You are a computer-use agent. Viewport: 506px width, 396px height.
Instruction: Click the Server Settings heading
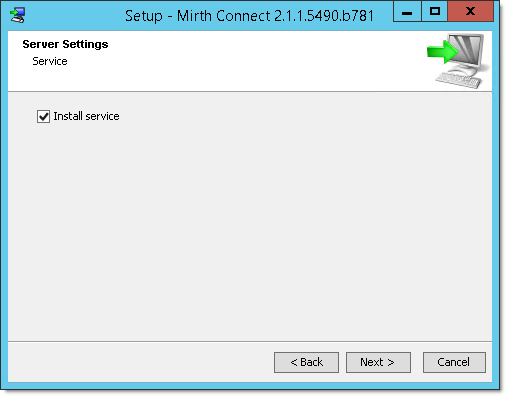[x=65, y=44]
